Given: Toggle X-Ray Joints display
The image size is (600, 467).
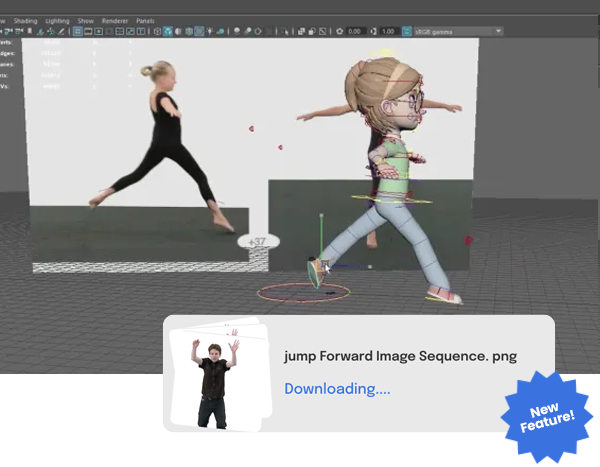Looking at the screenshot, I should 323,31.
